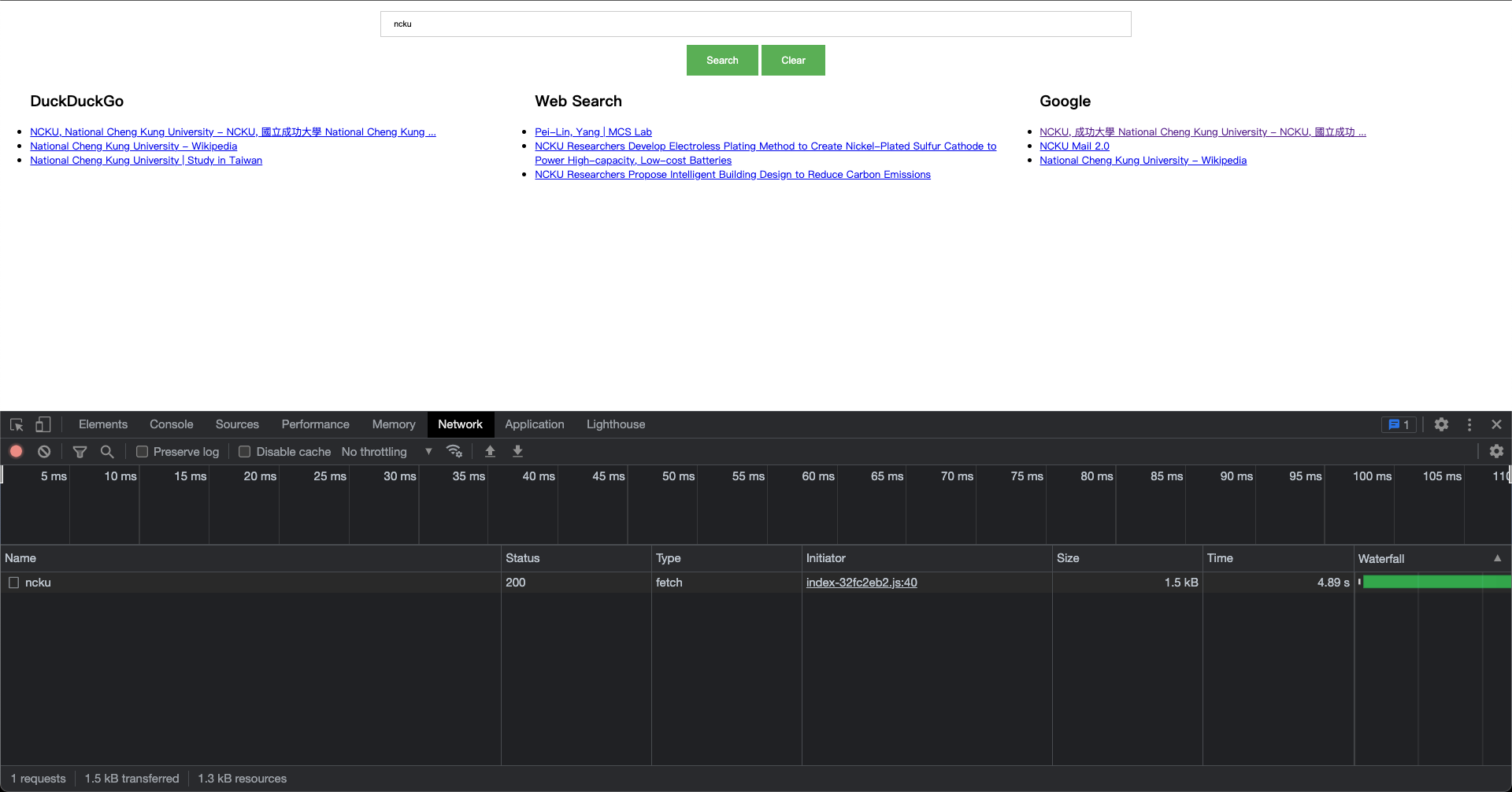Click the 1.3 kB resources status text
Screen dimensions: 1512x792
coord(243,779)
